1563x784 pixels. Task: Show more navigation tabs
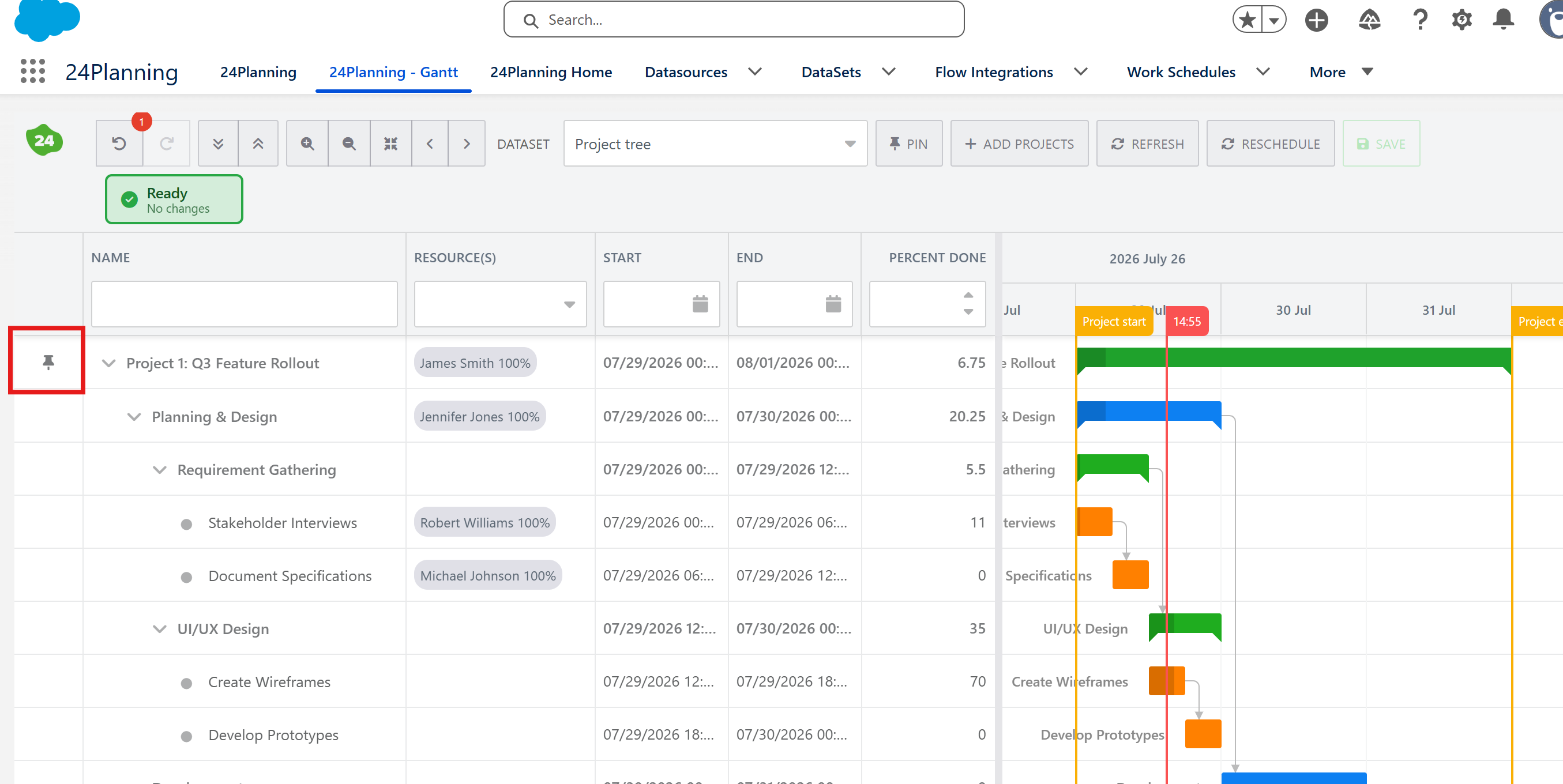[1341, 72]
